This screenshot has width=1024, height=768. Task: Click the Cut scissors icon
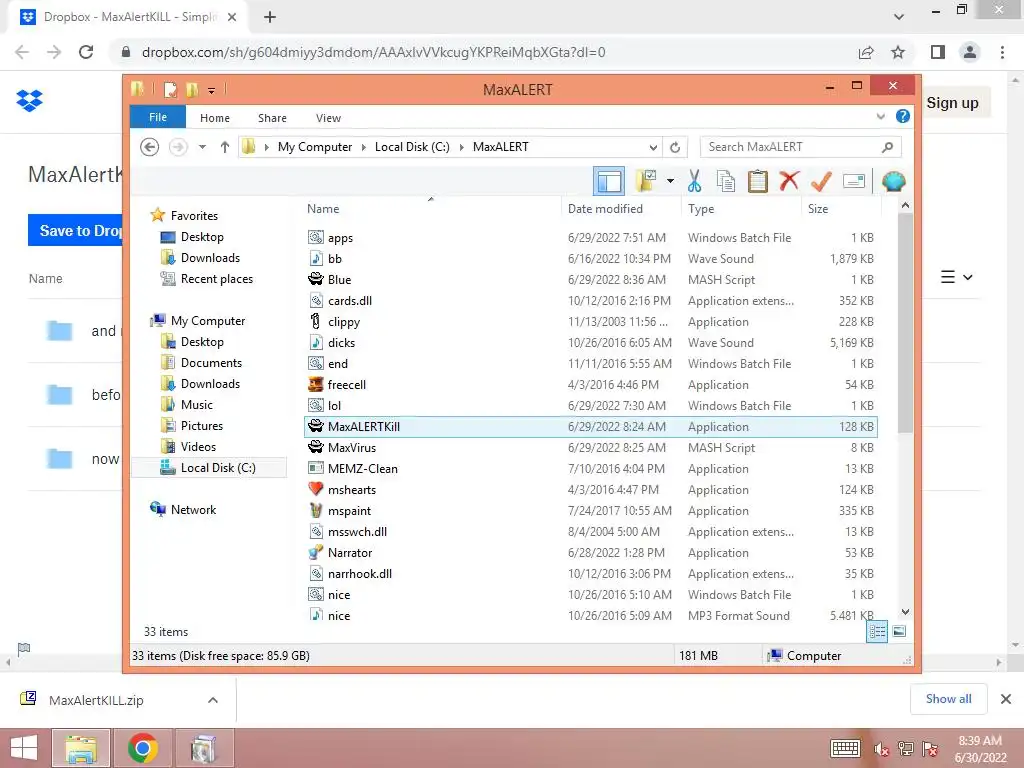click(x=694, y=181)
